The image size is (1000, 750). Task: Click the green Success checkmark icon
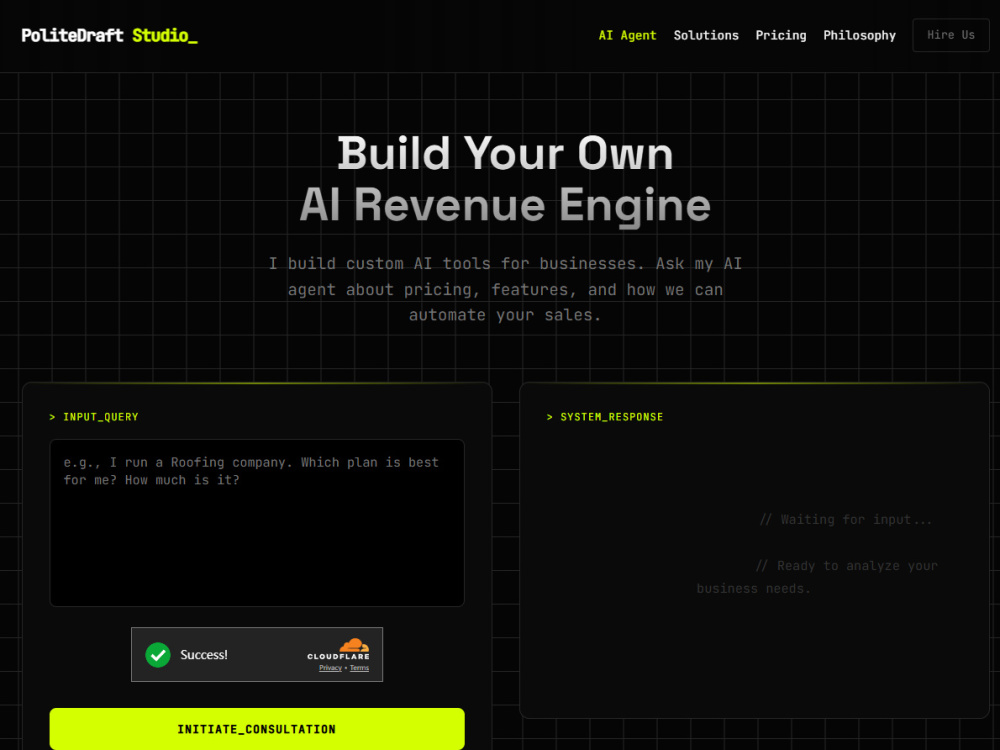pos(158,654)
